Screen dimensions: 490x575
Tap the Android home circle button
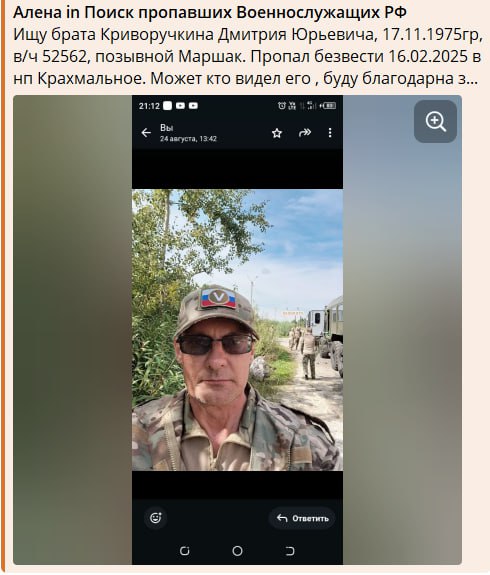237,551
